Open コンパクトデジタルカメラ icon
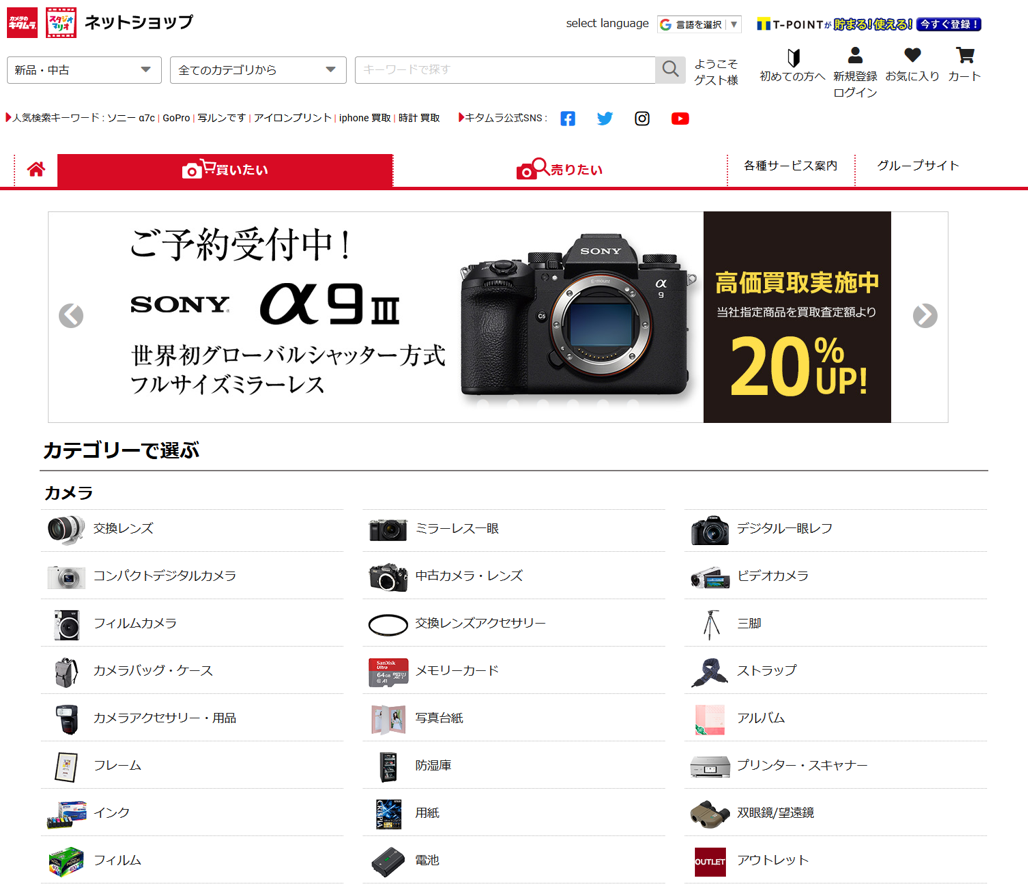 (66, 577)
